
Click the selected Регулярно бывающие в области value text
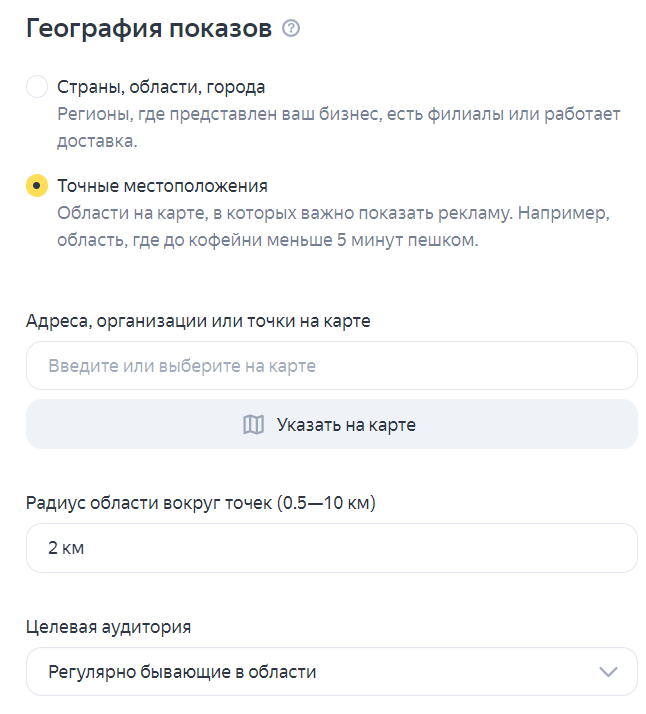tap(182, 672)
